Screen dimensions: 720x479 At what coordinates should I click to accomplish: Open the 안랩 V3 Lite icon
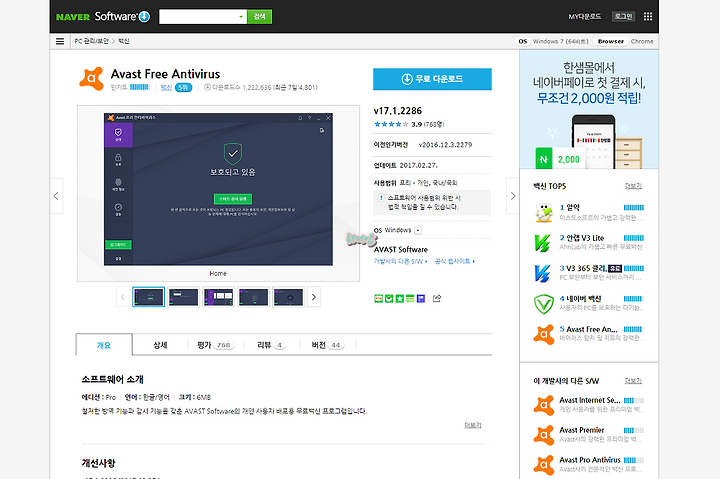pos(544,243)
